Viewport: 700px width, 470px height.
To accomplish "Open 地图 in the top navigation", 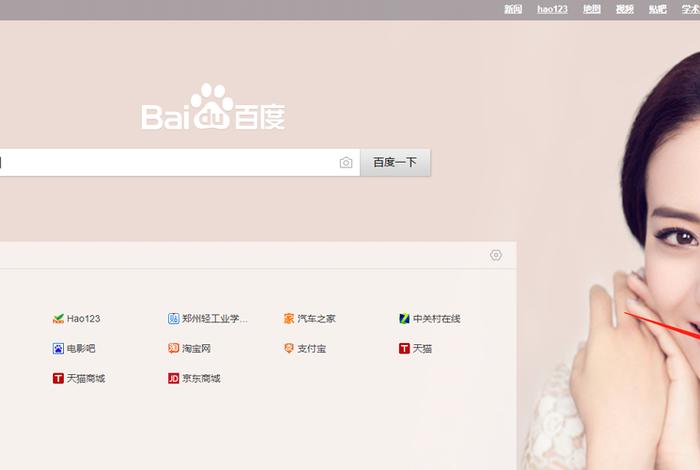I will coord(592,9).
